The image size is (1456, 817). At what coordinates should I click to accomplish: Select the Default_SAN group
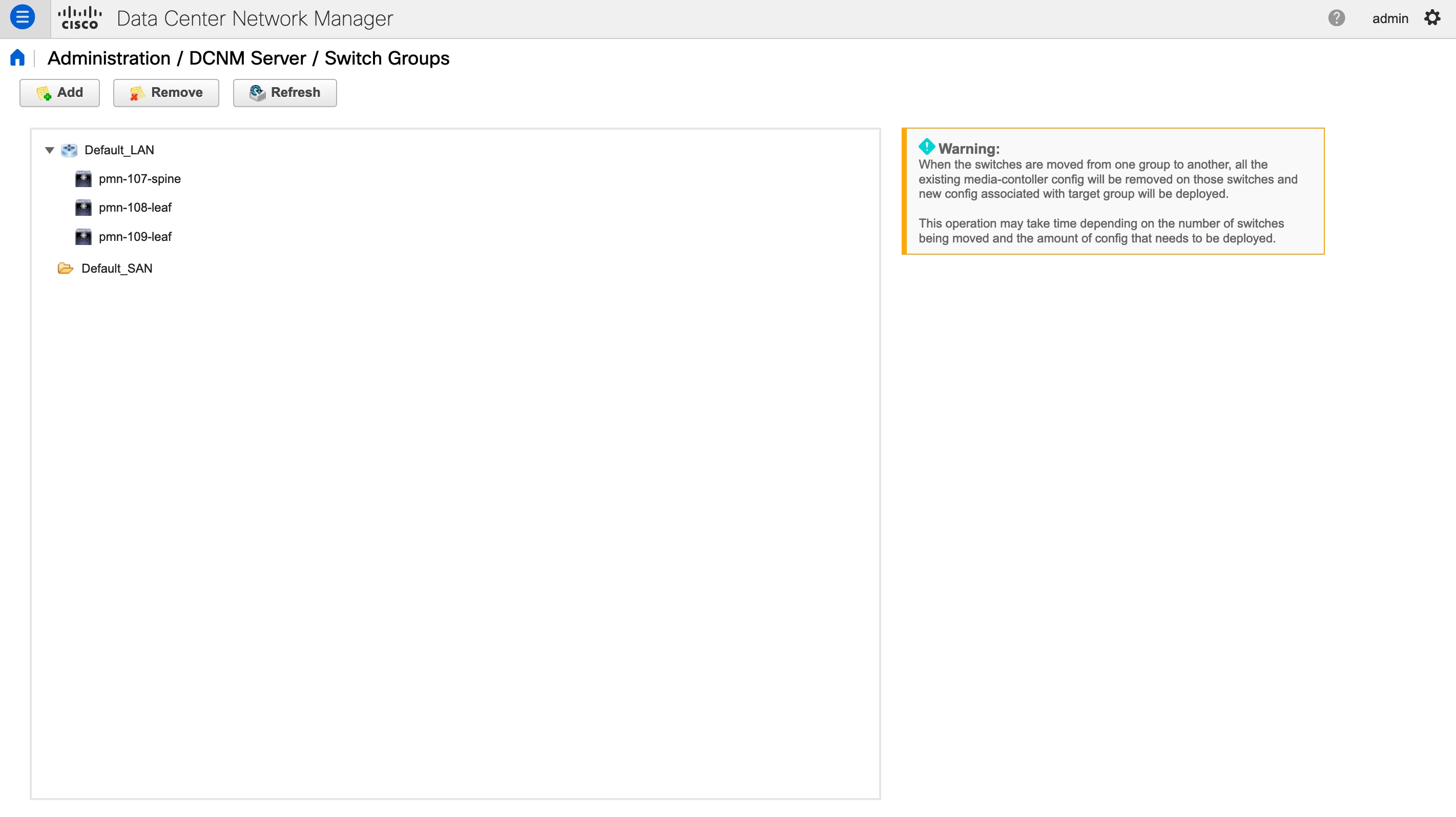[117, 269]
